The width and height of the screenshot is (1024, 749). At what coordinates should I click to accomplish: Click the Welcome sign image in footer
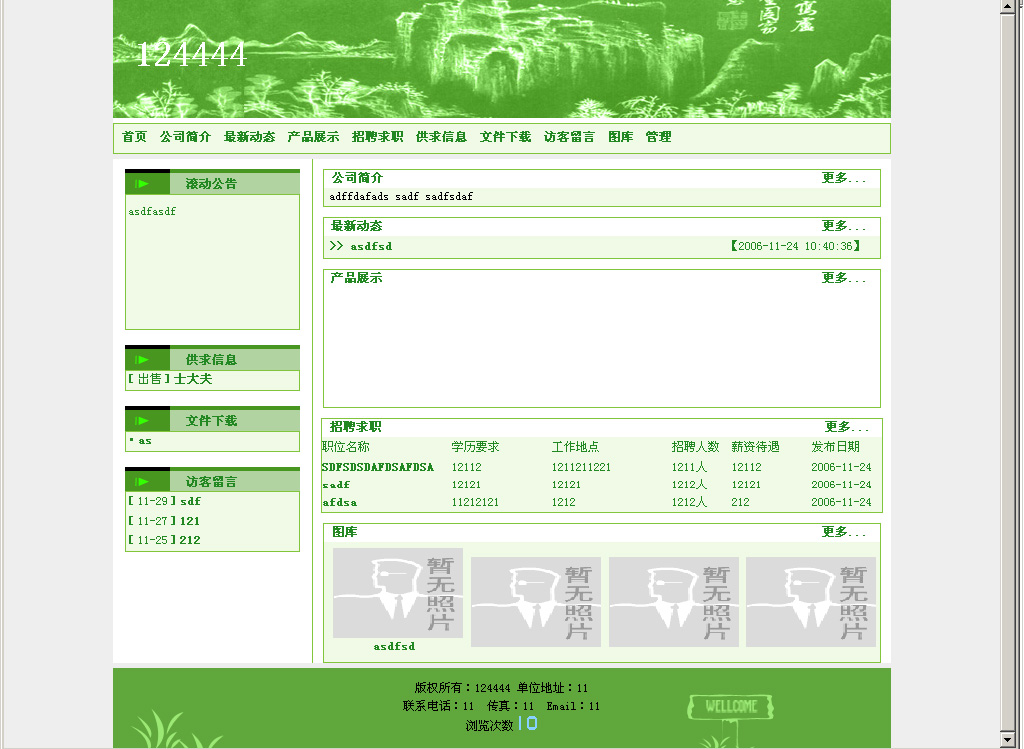pyautogui.click(x=730, y=708)
